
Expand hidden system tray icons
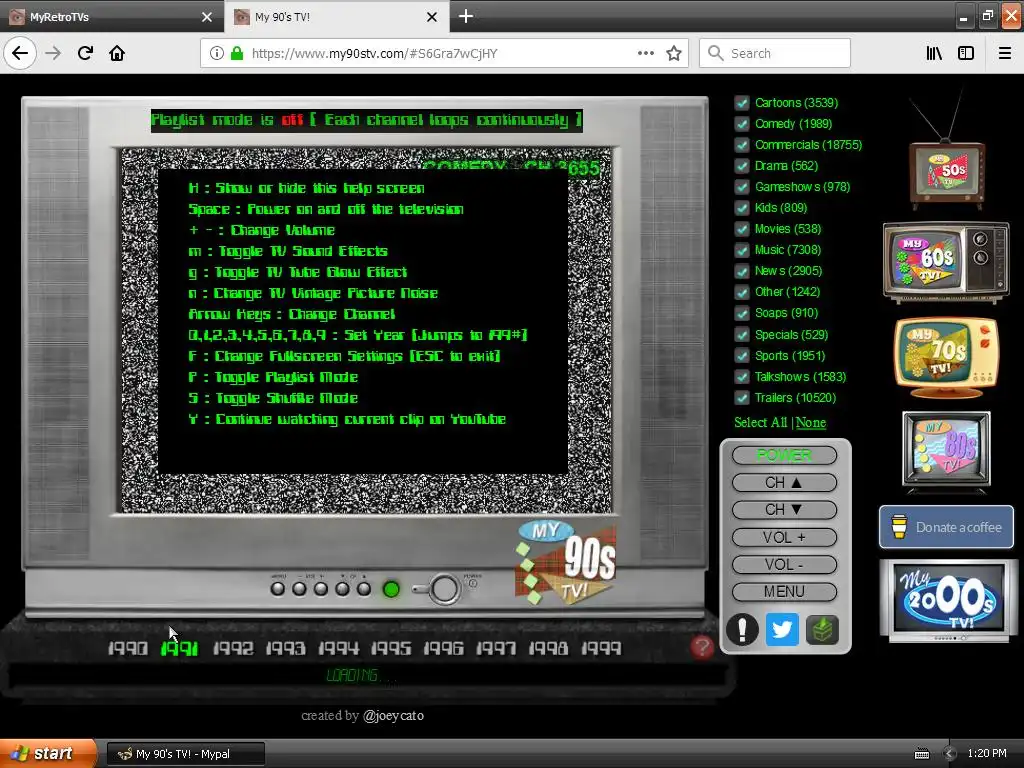click(x=950, y=754)
